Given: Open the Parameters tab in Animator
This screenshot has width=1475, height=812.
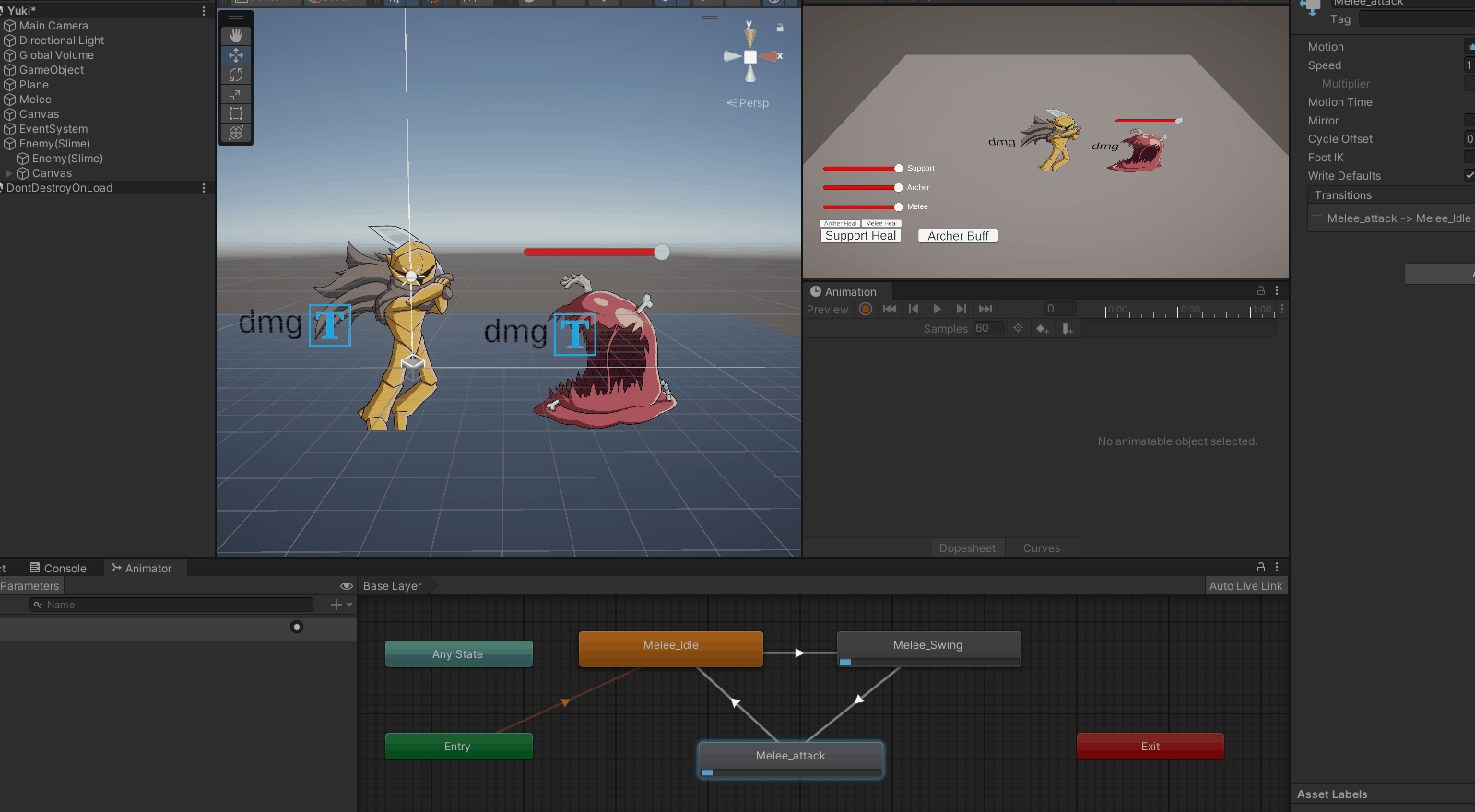Looking at the screenshot, I should click(x=30, y=586).
